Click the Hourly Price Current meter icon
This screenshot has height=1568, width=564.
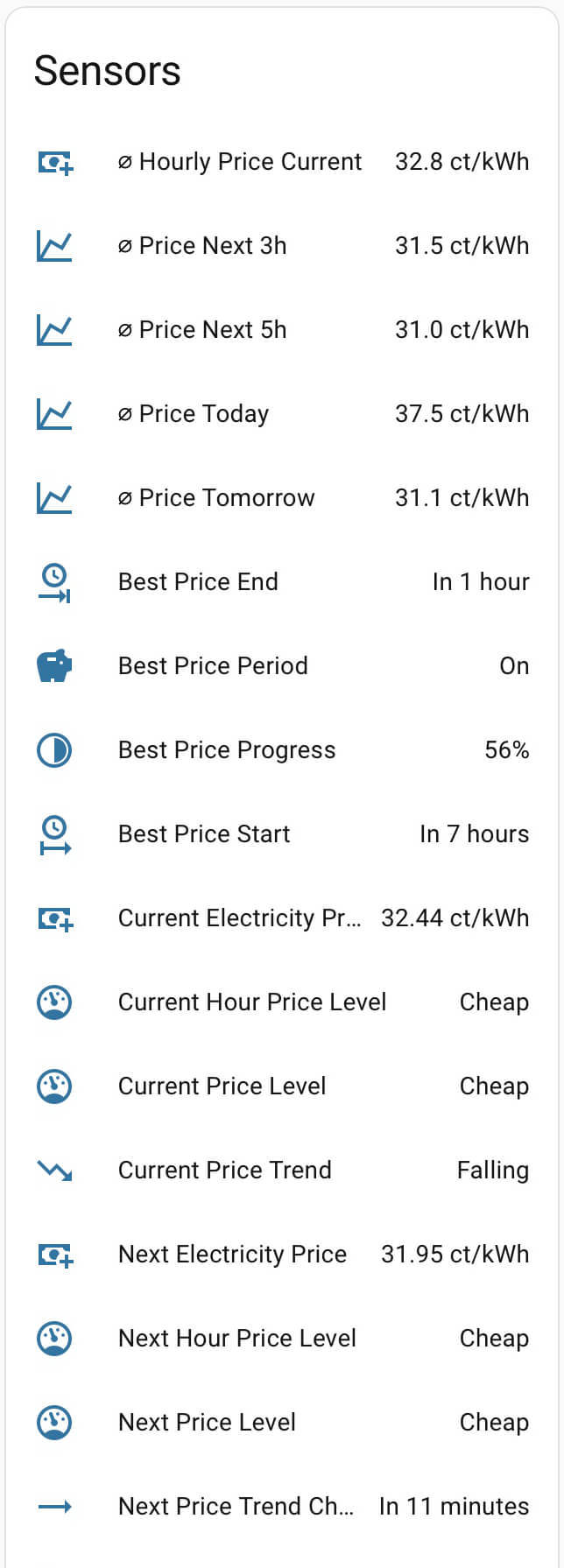[54, 162]
